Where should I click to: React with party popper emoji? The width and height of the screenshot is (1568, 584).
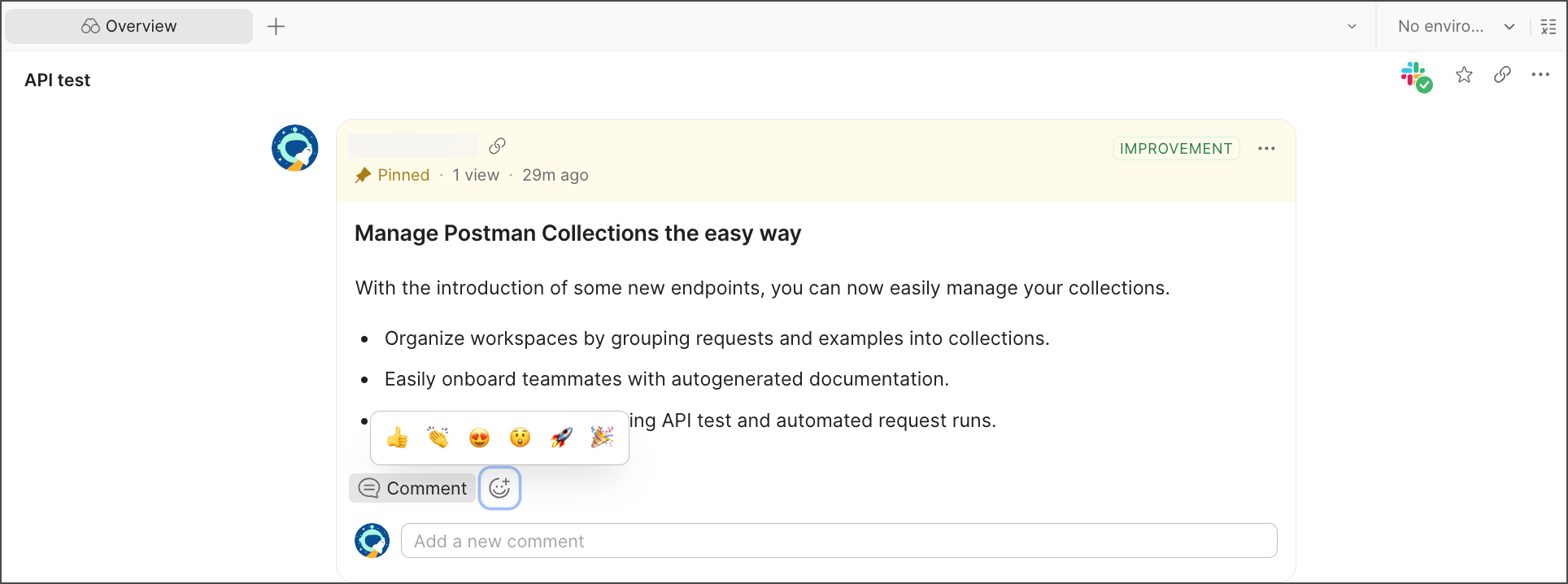[602, 438]
